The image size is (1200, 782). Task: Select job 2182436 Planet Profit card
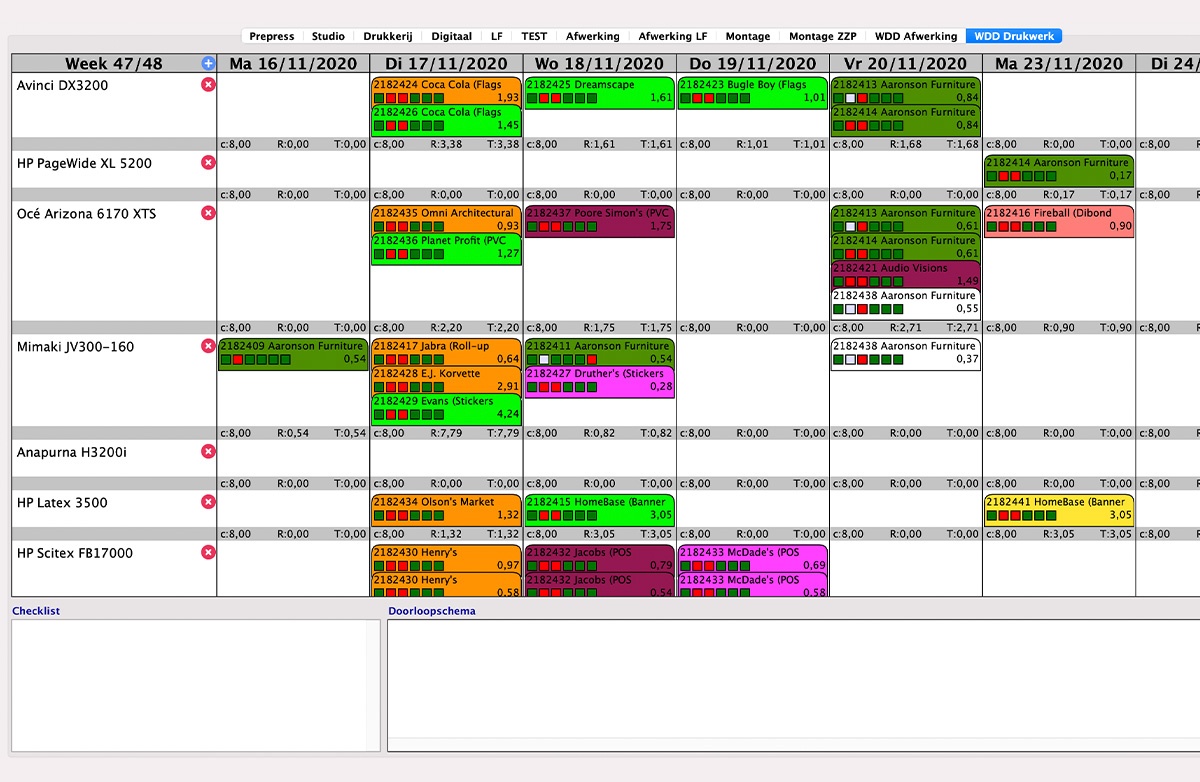click(446, 247)
